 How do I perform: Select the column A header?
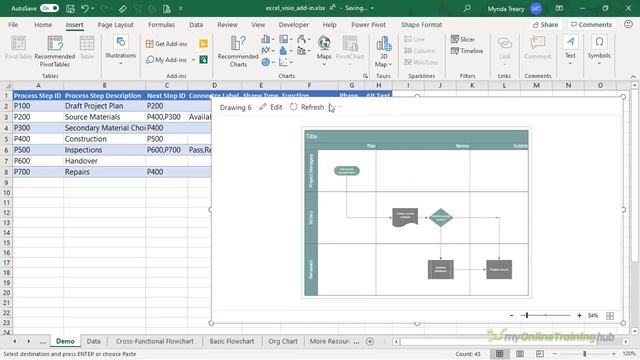pyautogui.click(x=38, y=85)
